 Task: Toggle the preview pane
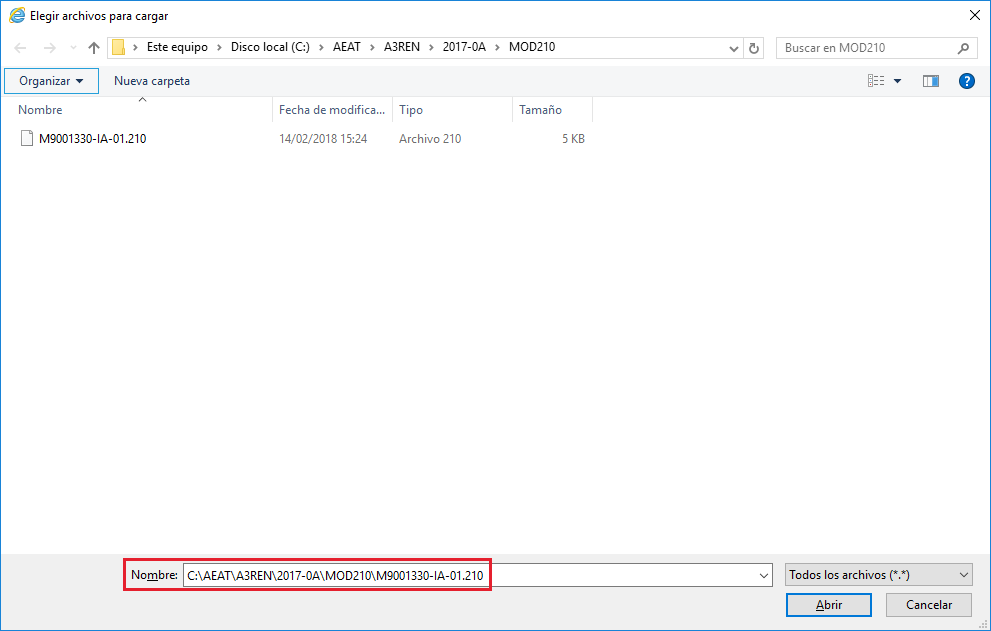click(931, 81)
